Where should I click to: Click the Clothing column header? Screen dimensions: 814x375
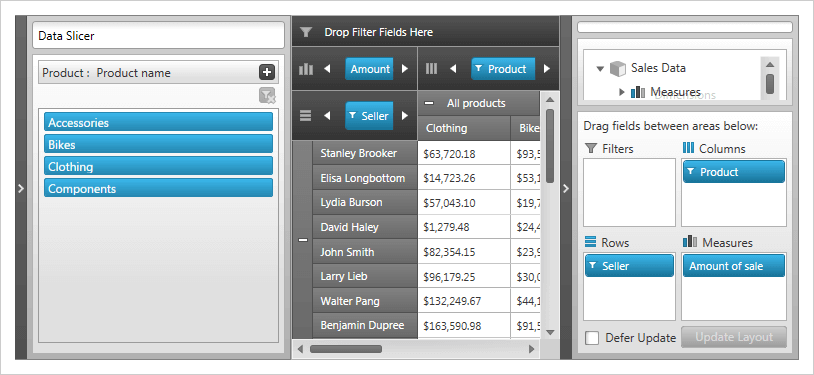[x=464, y=128]
